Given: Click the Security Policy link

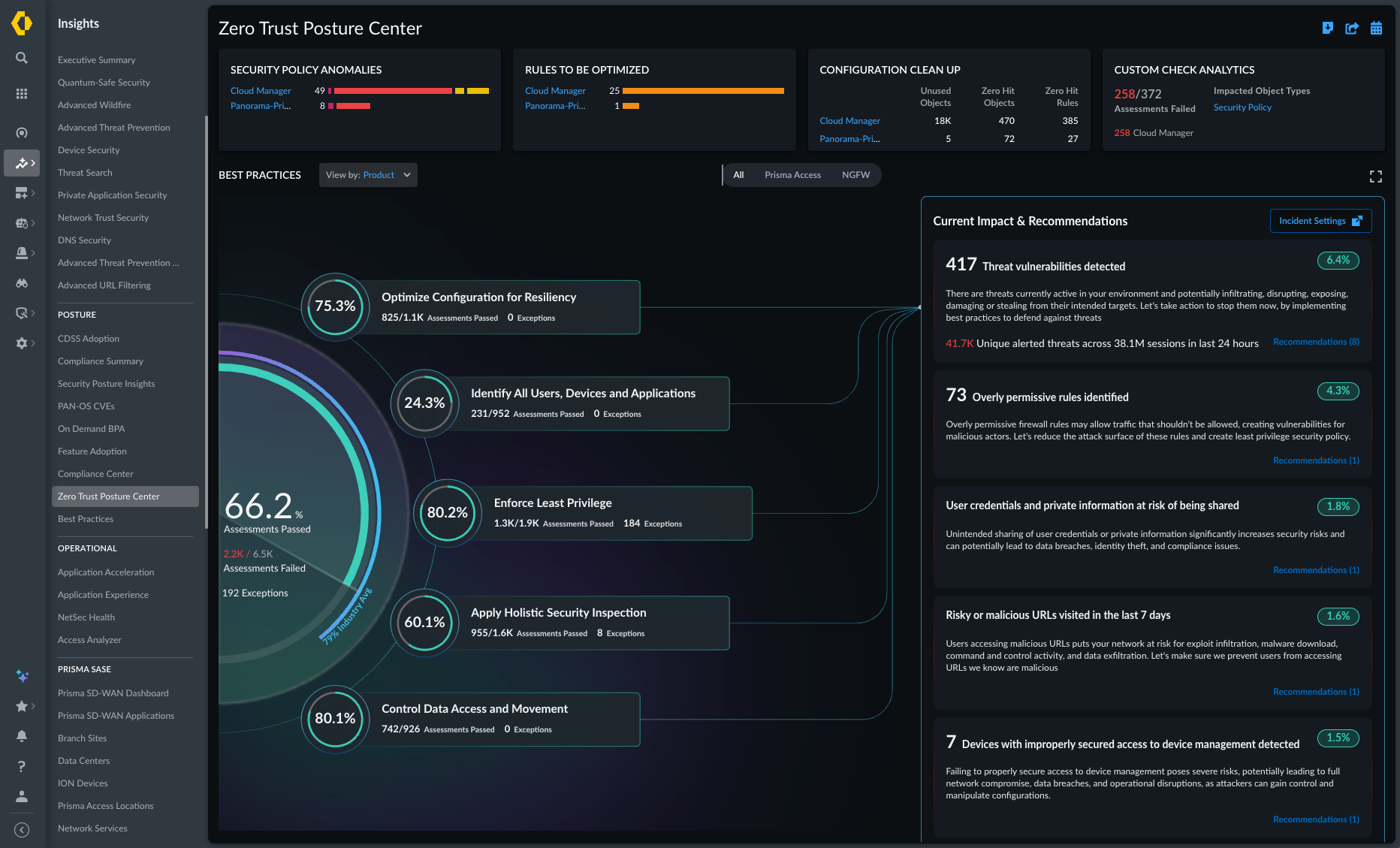Looking at the screenshot, I should click(x=1242, y=107).
